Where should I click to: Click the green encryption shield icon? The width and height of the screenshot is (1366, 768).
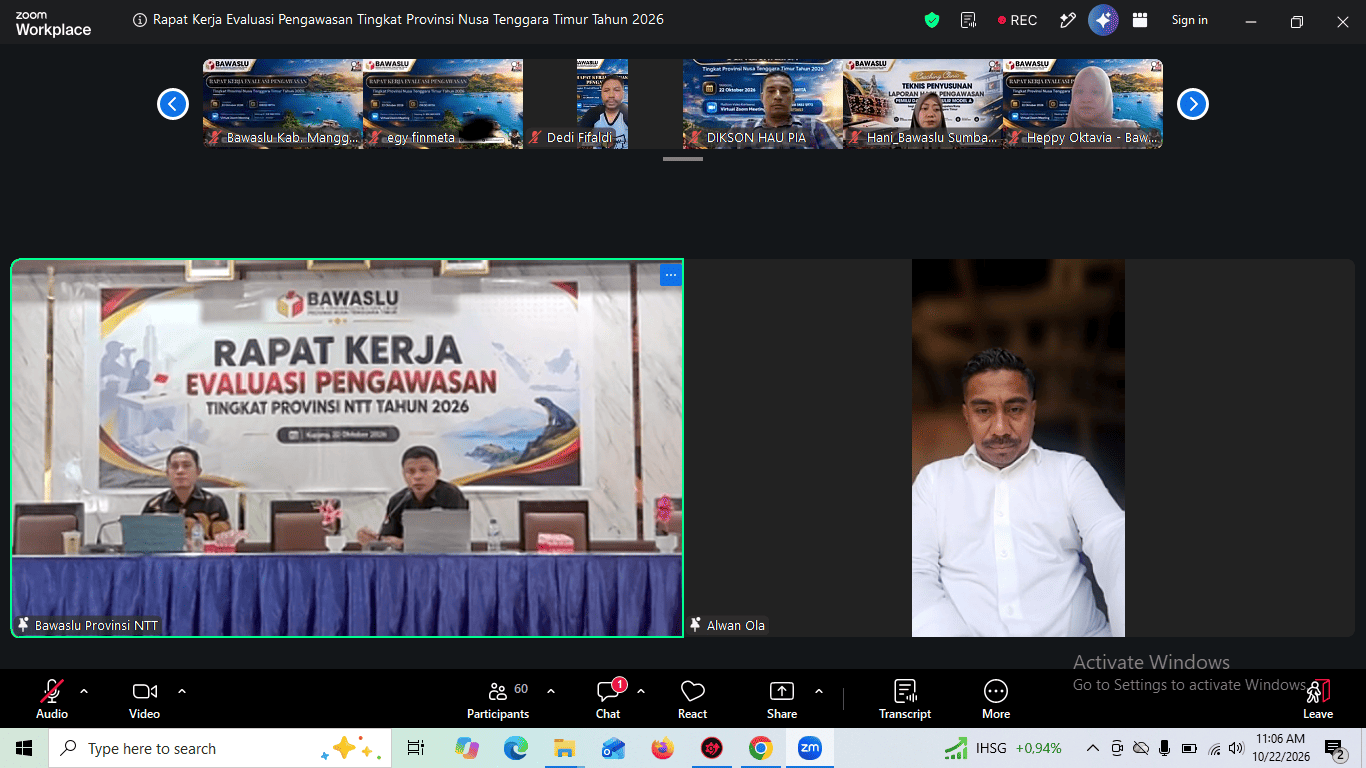point(932,20)
